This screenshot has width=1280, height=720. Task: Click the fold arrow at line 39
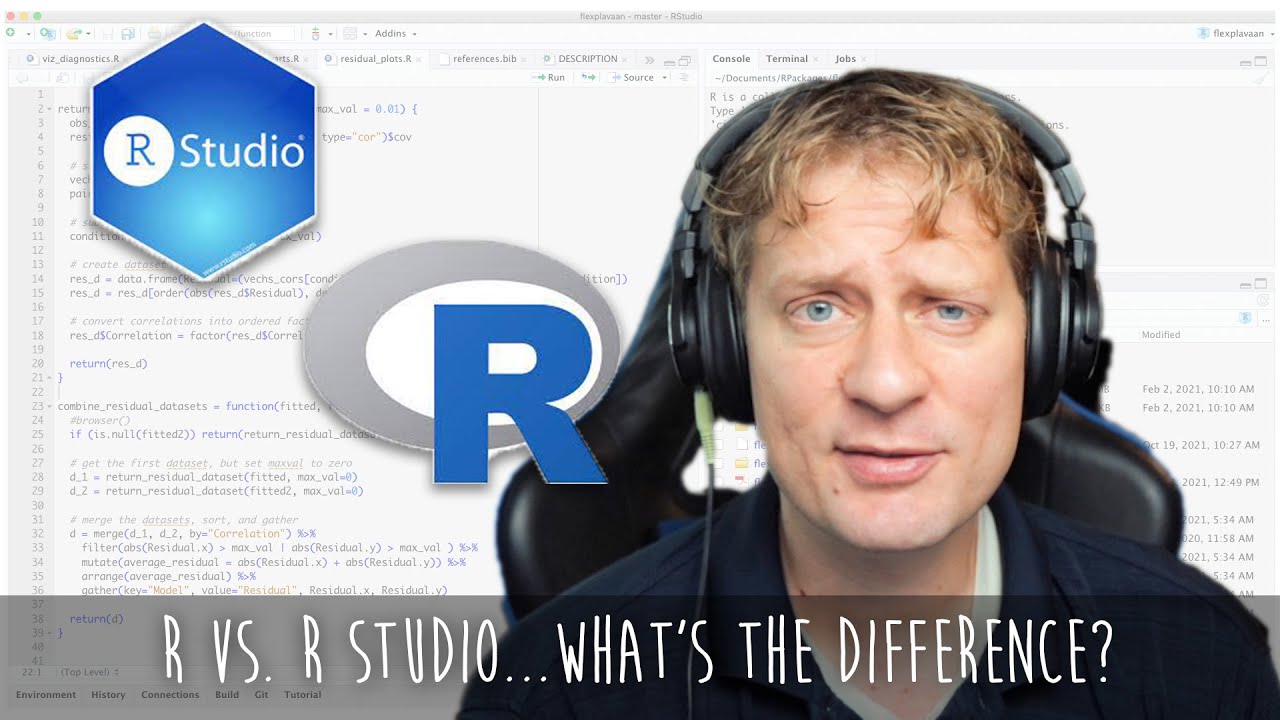[50, 634]
